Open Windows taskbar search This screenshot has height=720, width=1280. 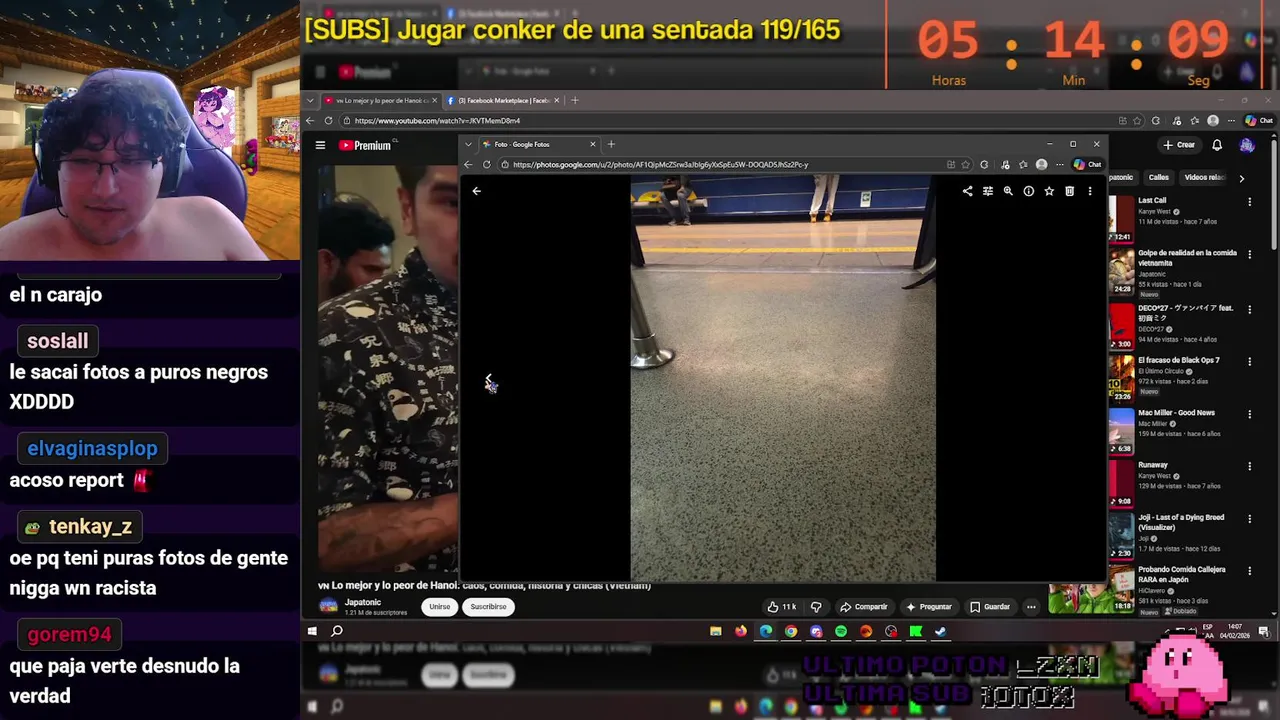(x=337, y=631)
